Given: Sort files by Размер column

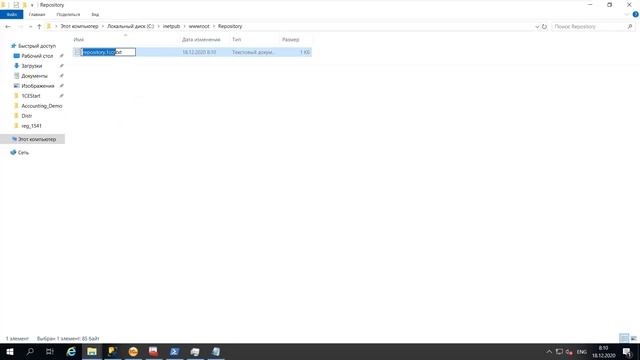Looking at the screenshot, I should tap(291, 40).
